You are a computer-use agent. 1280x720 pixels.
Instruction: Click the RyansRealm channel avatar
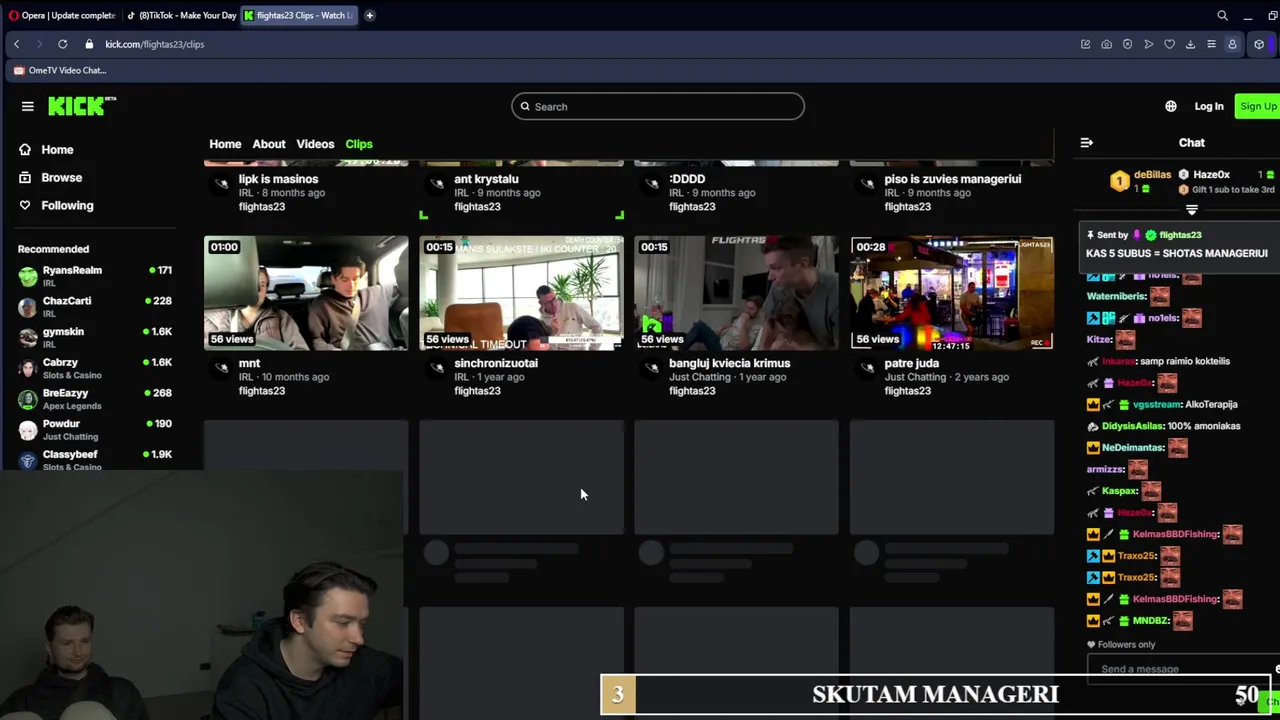[x=27, y=276]
